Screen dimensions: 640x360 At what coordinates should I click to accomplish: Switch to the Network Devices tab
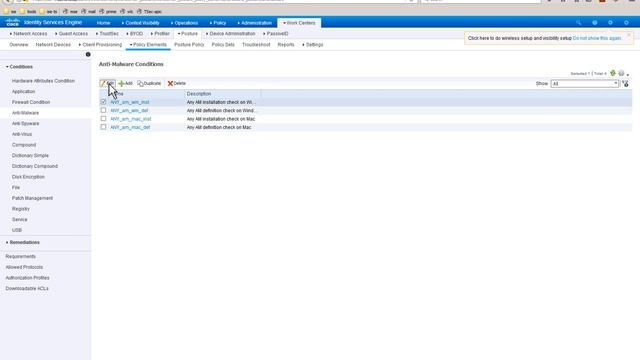click(53, 44)
